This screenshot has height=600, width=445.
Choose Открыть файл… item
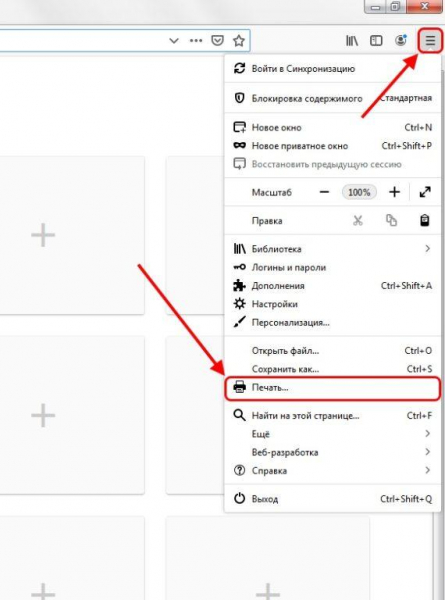332,351
